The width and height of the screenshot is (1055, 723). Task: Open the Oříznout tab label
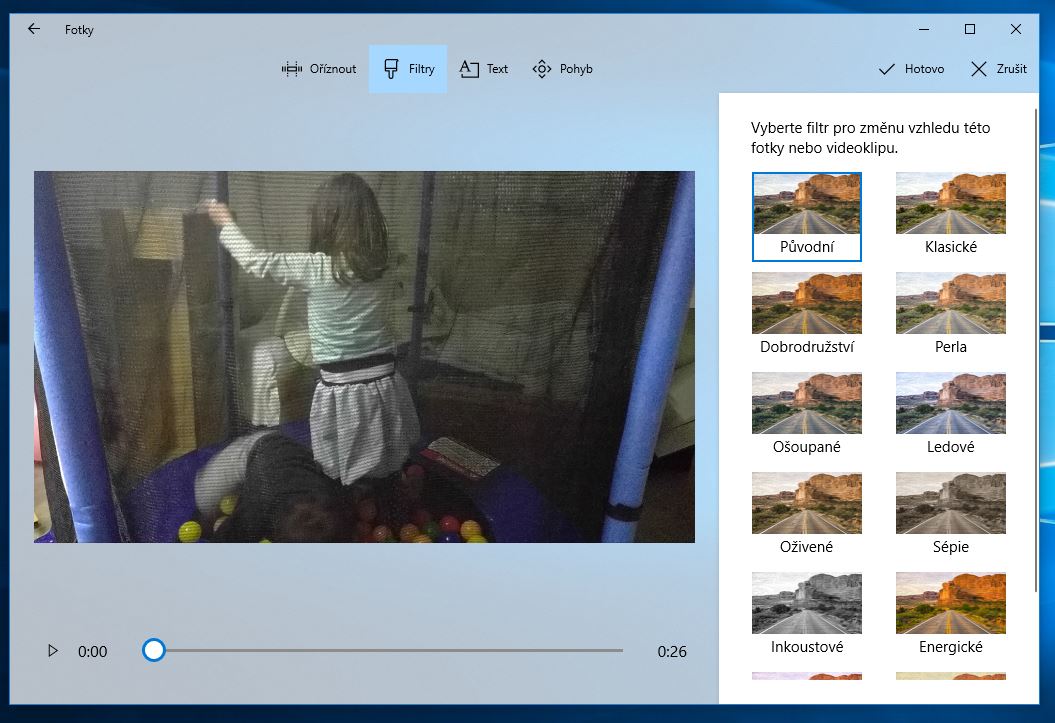click(333, 69)
